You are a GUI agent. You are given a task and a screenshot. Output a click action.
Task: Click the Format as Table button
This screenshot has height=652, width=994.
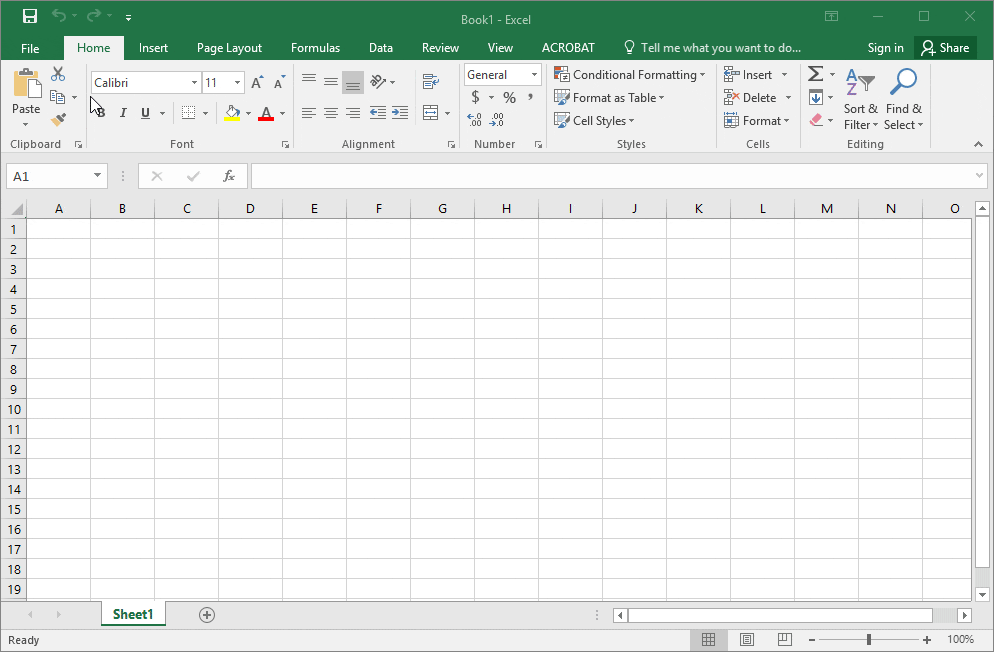pos(610,97)
